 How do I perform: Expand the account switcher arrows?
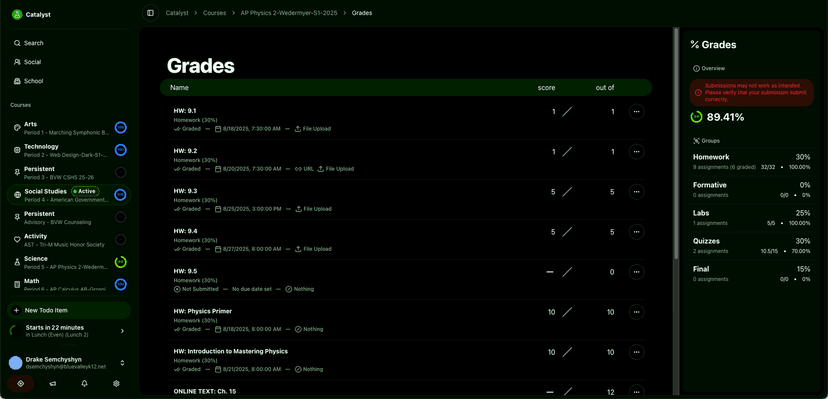123,363
